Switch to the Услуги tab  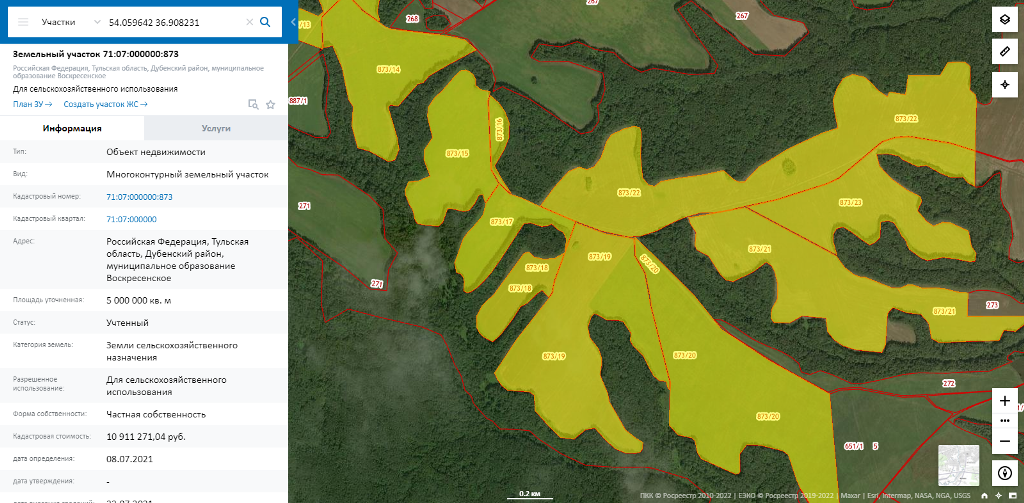coord(216,128)
